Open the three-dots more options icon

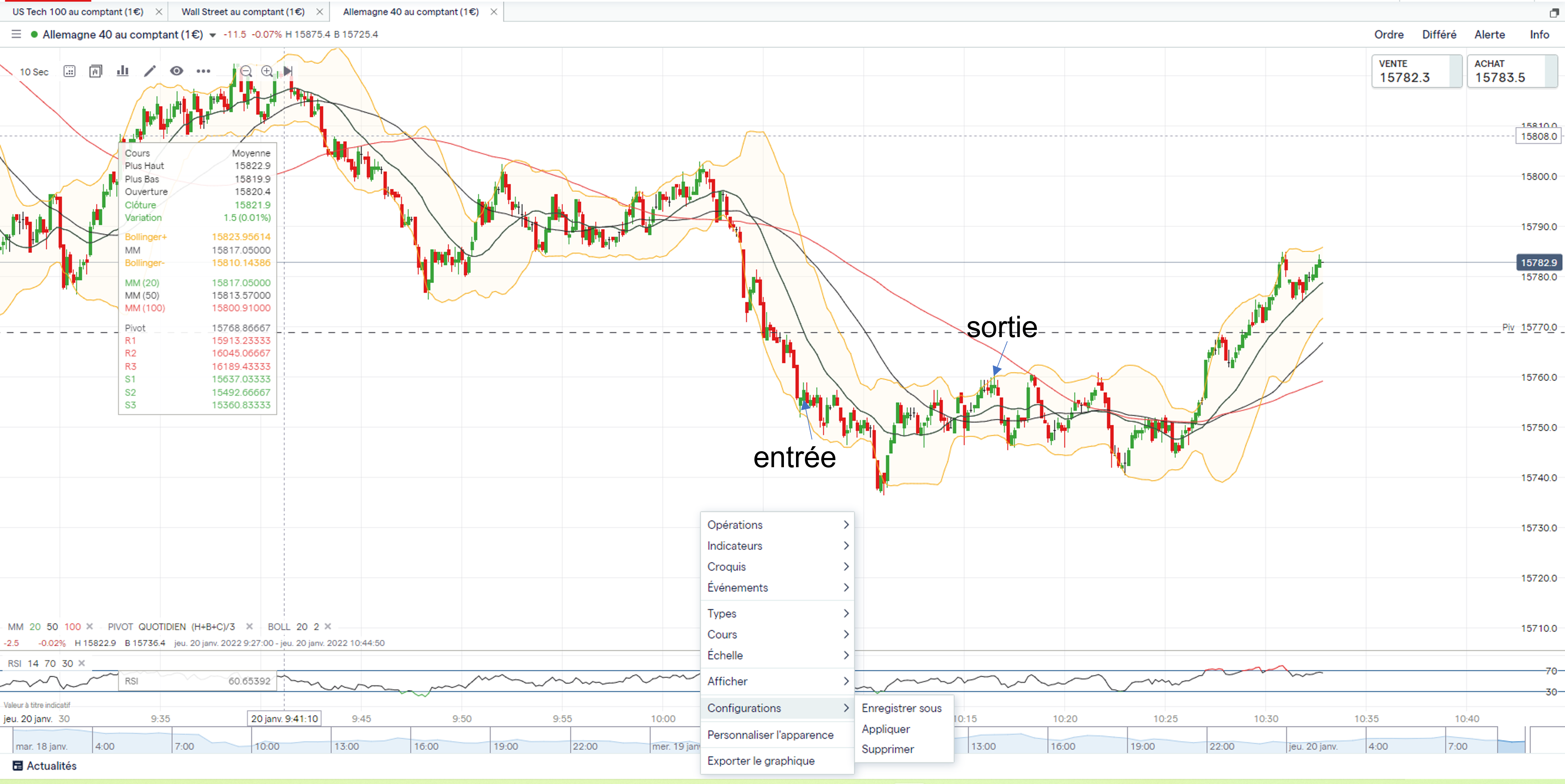point(203,72)
